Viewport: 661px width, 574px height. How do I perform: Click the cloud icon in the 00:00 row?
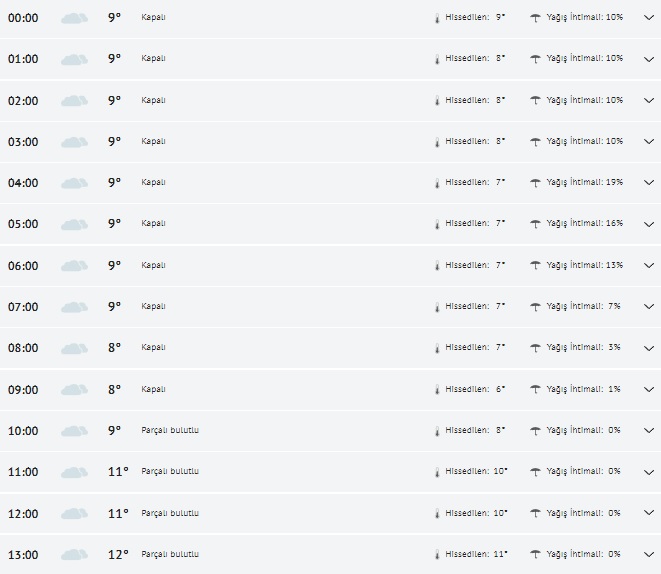click(x=74, y=18)
